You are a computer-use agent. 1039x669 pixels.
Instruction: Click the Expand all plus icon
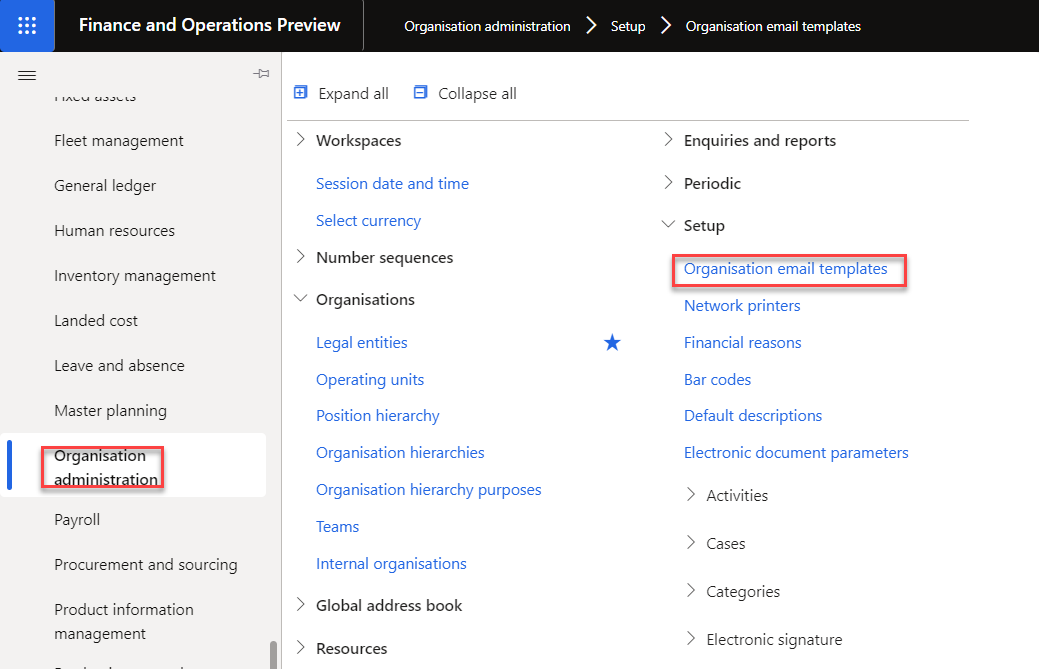pos(301,92)
